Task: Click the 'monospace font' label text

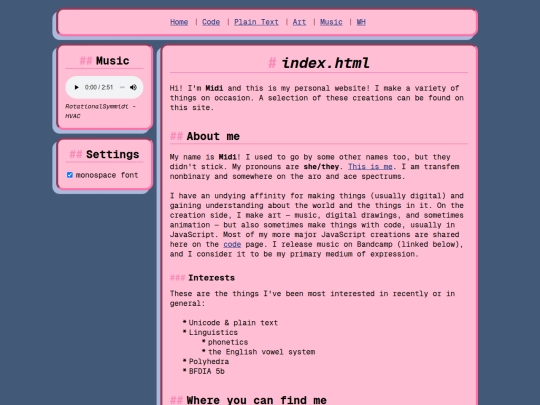Action: (107, 175)
